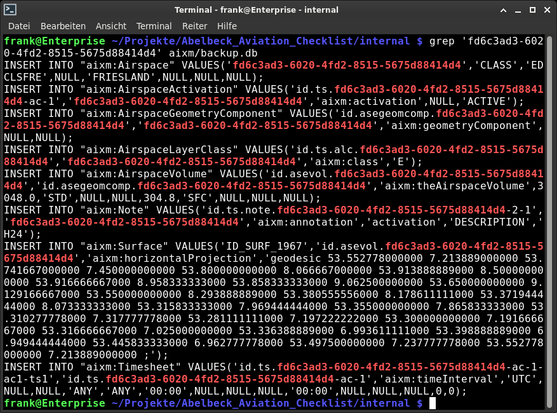Viewport: 557px width, 413px height.
Task: Open the Reiter menu
Action: (194, 26)
